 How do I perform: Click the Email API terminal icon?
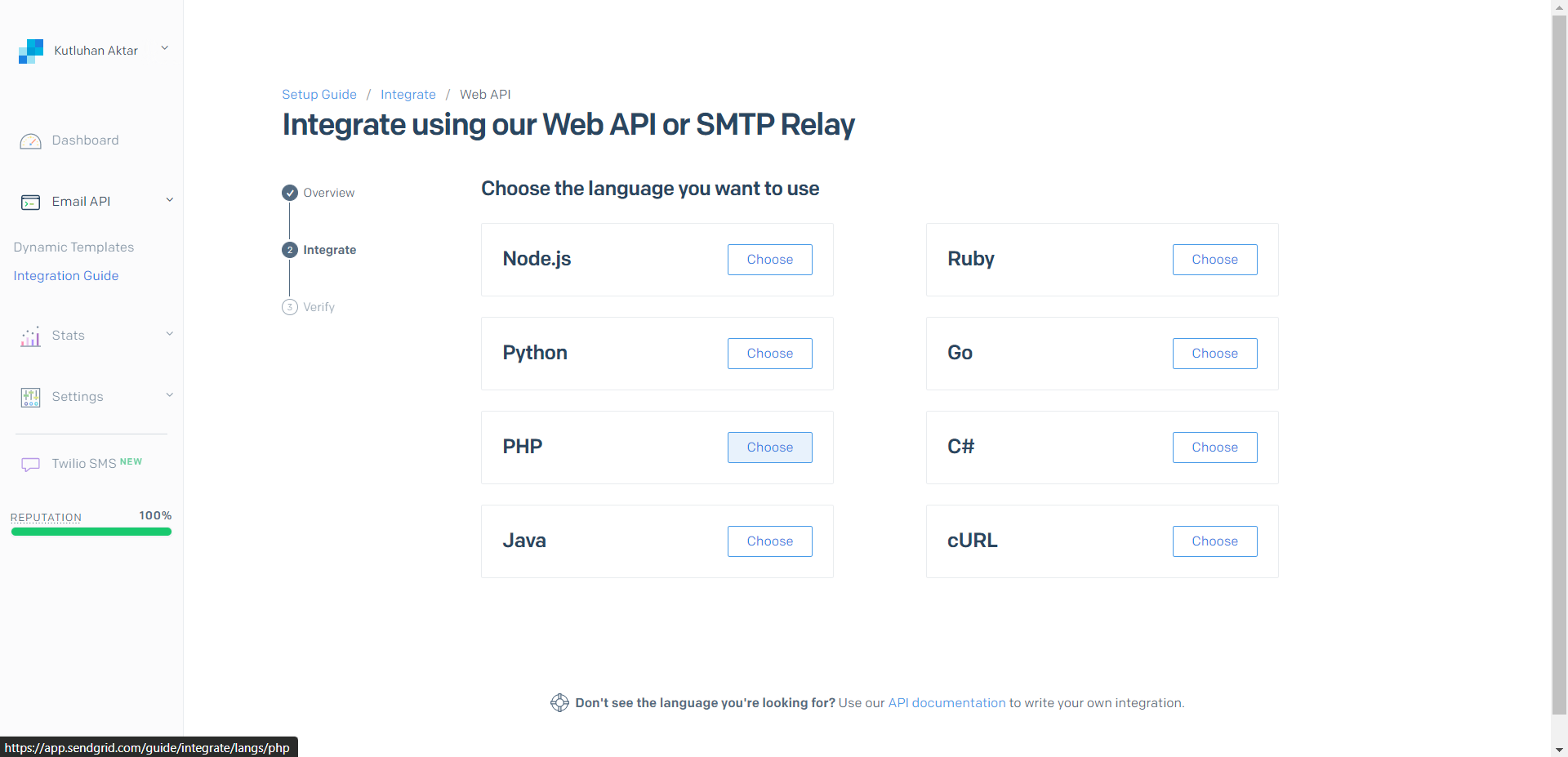coord(30,203)
